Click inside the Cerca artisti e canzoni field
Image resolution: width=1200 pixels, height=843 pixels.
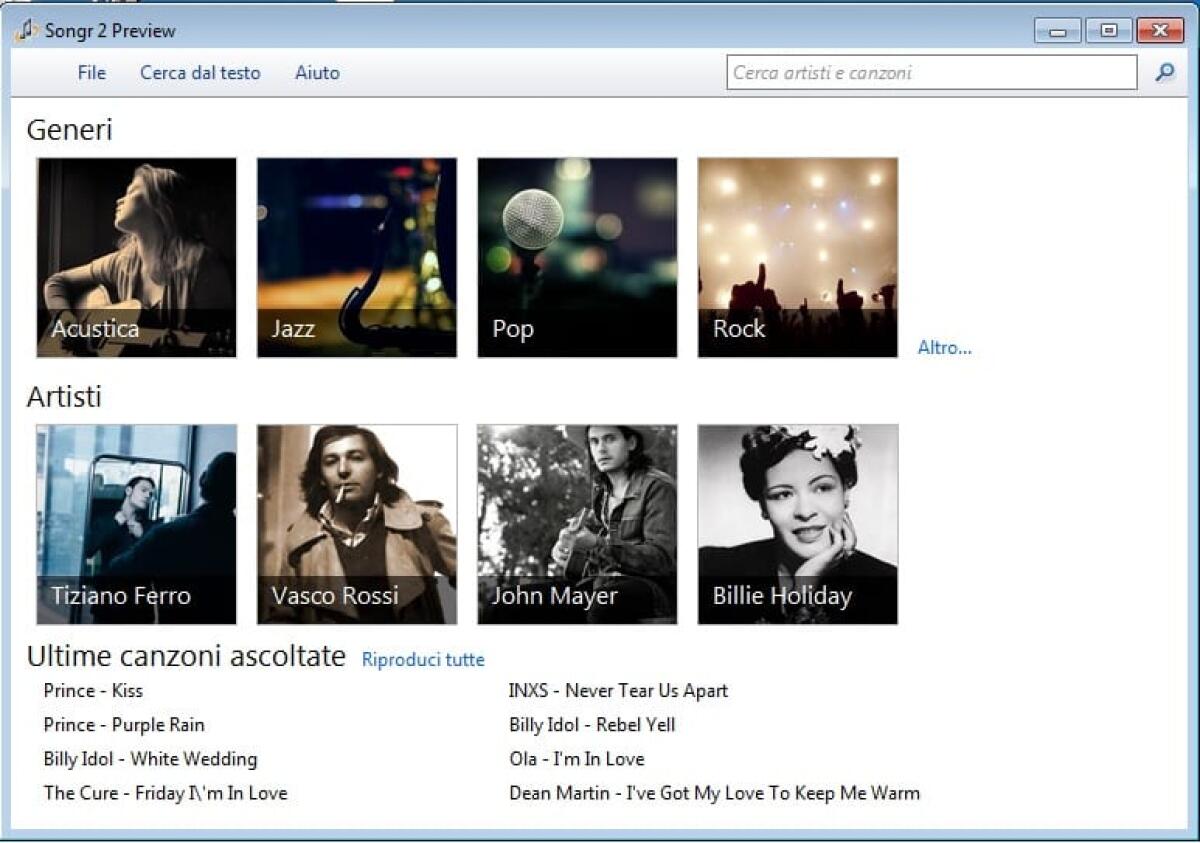point(930,72)
